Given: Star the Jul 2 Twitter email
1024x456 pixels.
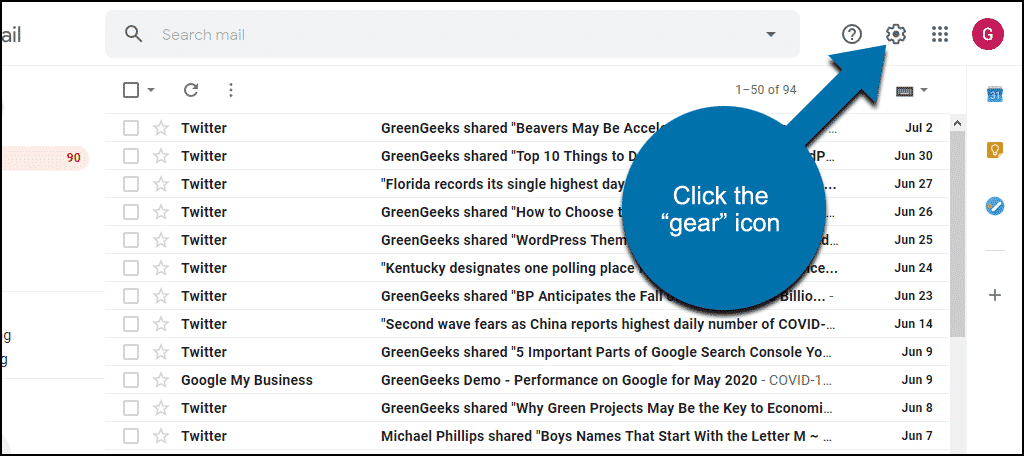Looking at the screenshot, I should 161,128.
